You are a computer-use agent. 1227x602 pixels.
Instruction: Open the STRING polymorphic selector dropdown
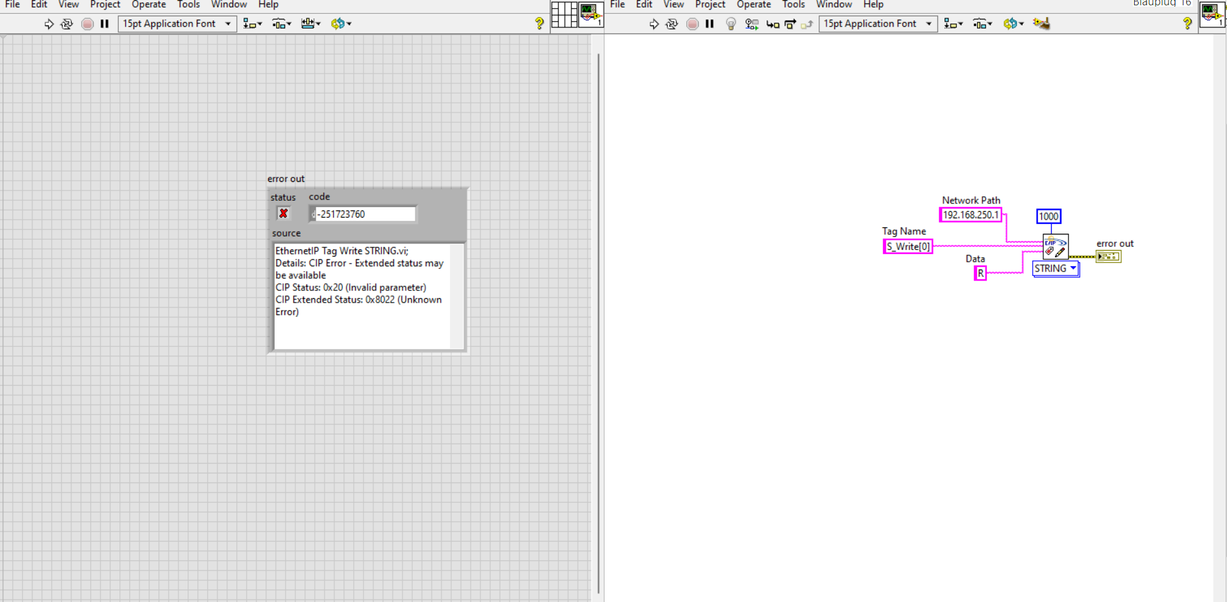pyautogui.click(x=1055, y=269)
